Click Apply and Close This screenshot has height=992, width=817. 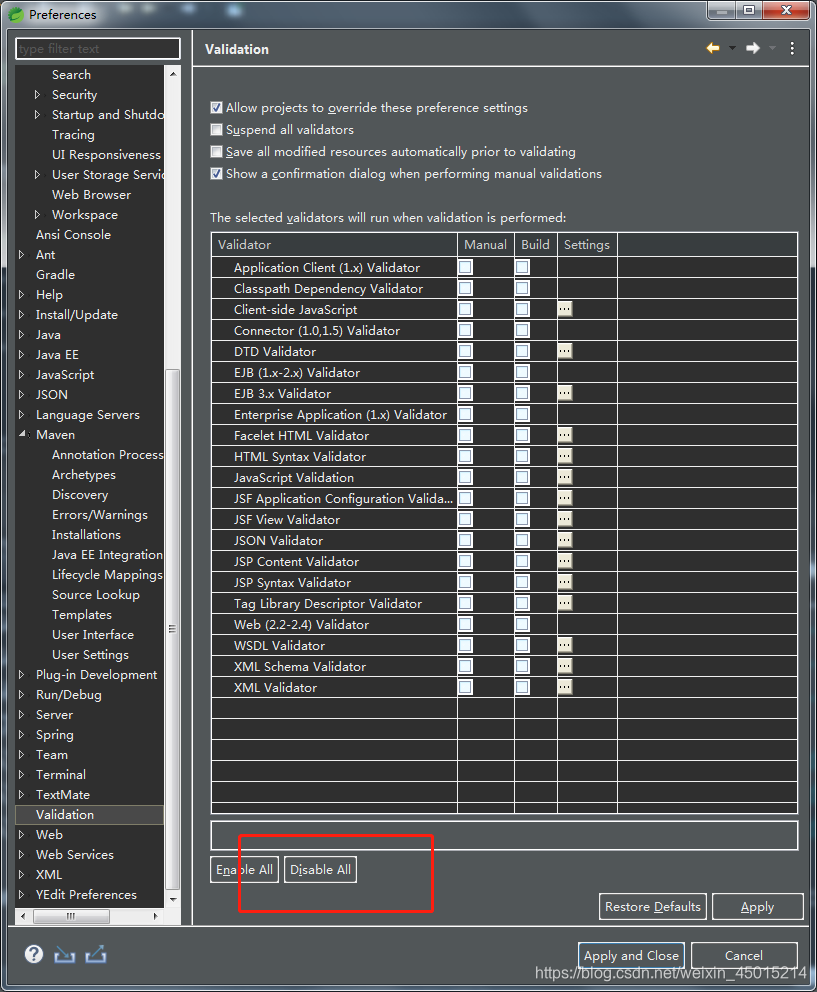632,955
